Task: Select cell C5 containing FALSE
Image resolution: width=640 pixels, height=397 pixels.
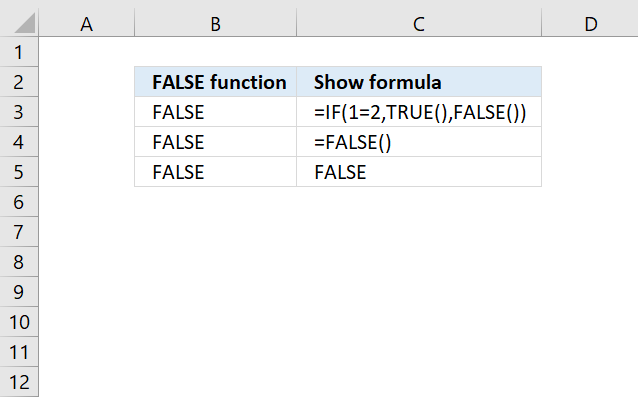Action: tap(419, 172)
